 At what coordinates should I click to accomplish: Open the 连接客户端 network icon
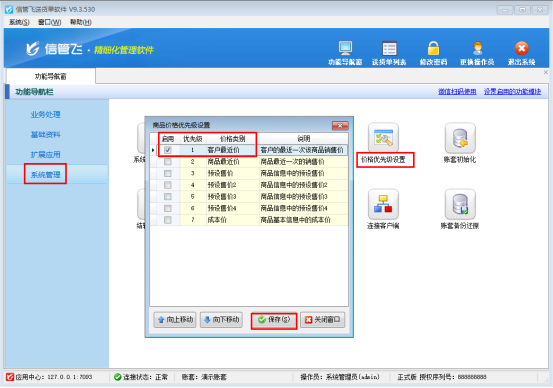click(x=383, y=204)
